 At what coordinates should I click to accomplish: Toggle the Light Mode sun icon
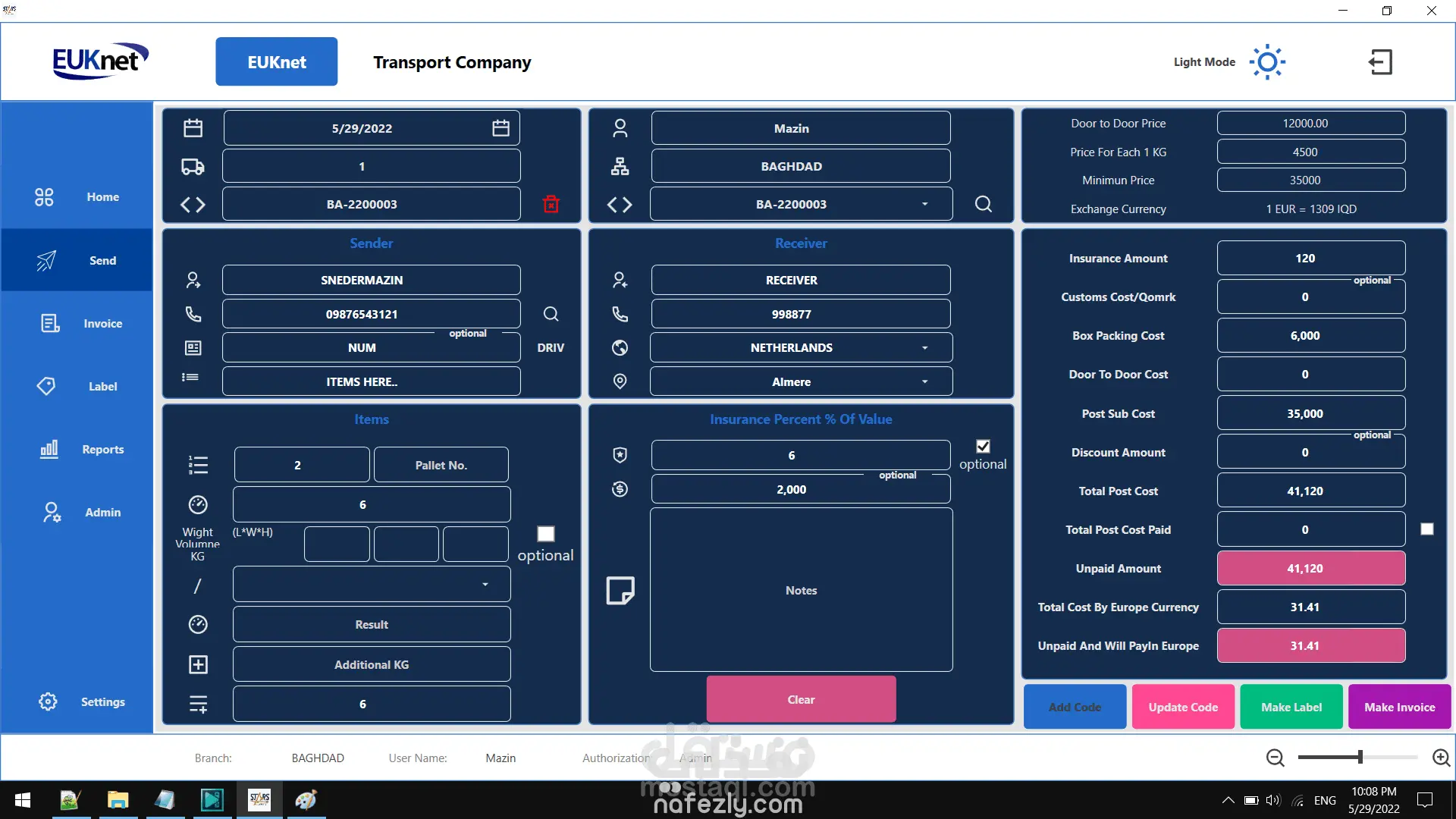click(x=1267, y=62)
